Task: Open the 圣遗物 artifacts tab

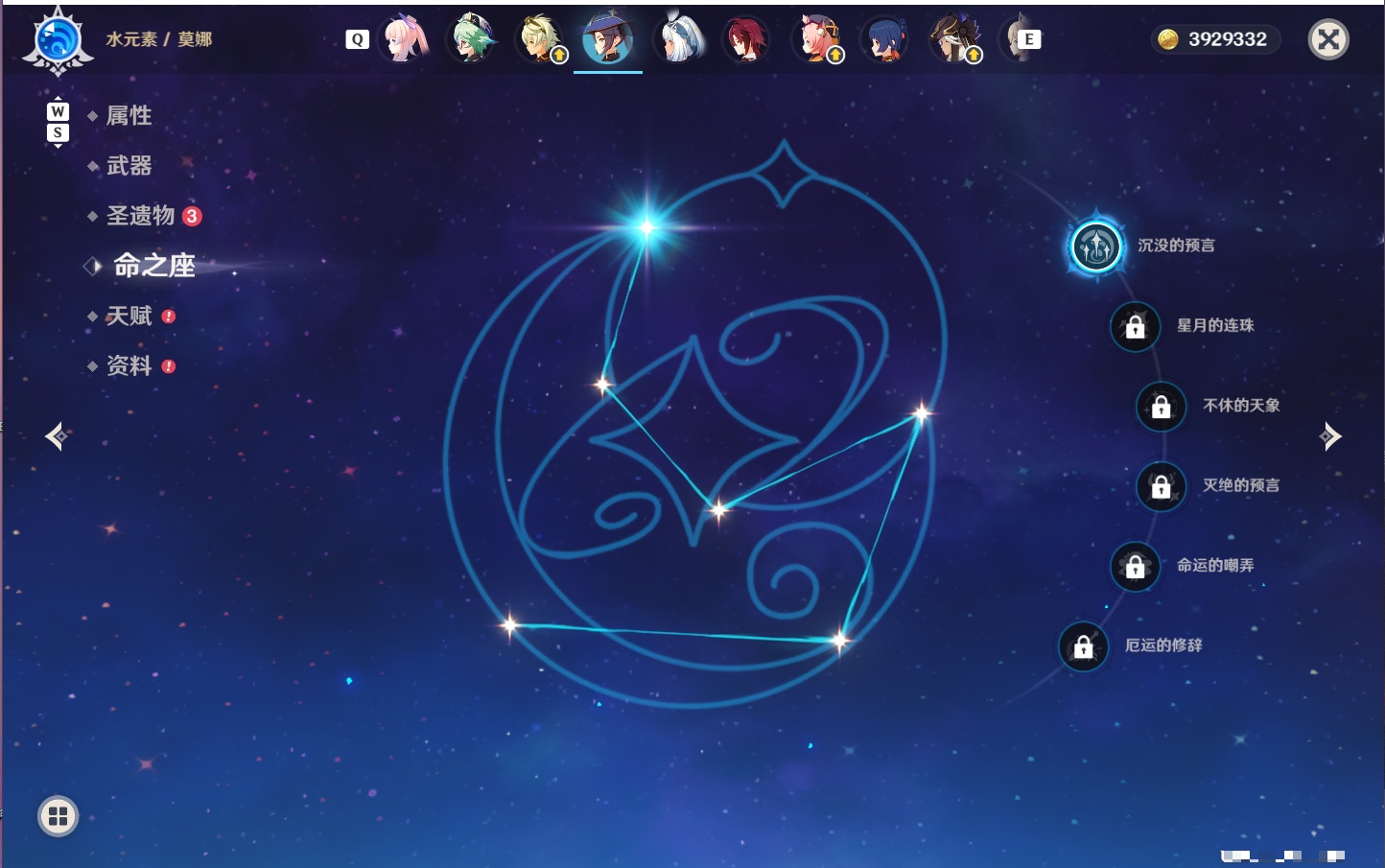Action: (140, 216)
